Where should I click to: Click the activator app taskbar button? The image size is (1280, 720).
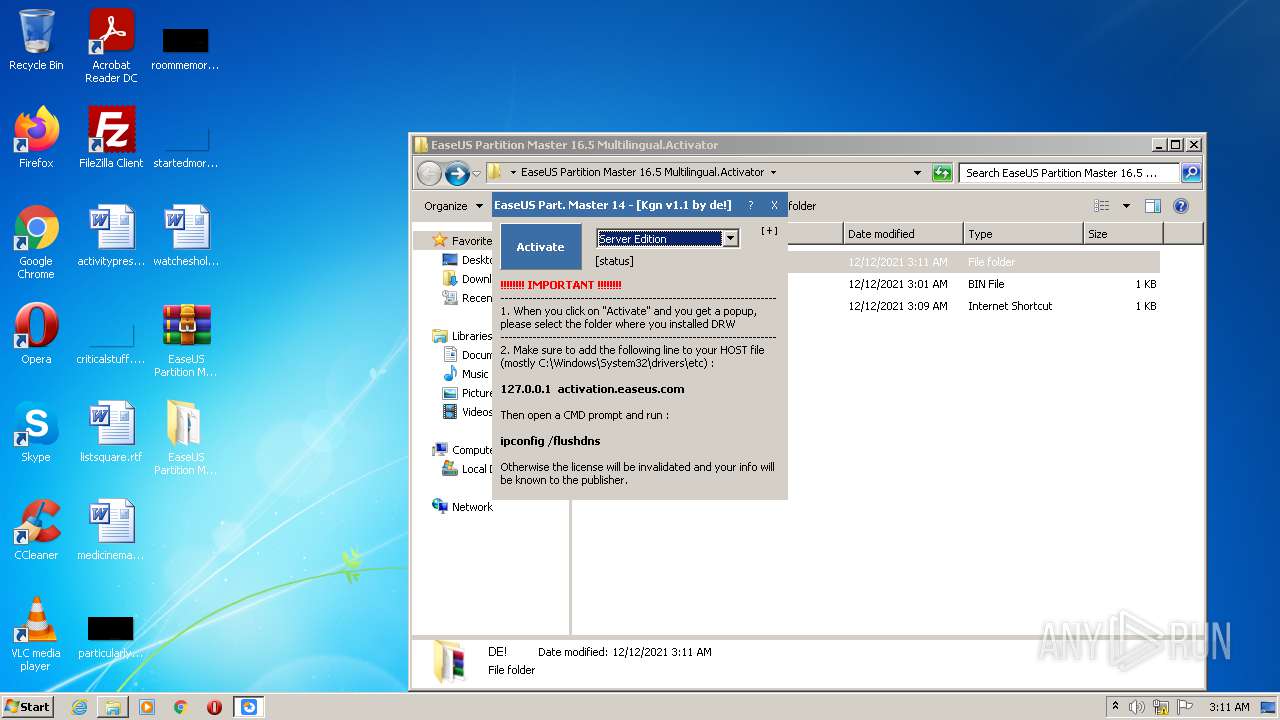(249, 707)
